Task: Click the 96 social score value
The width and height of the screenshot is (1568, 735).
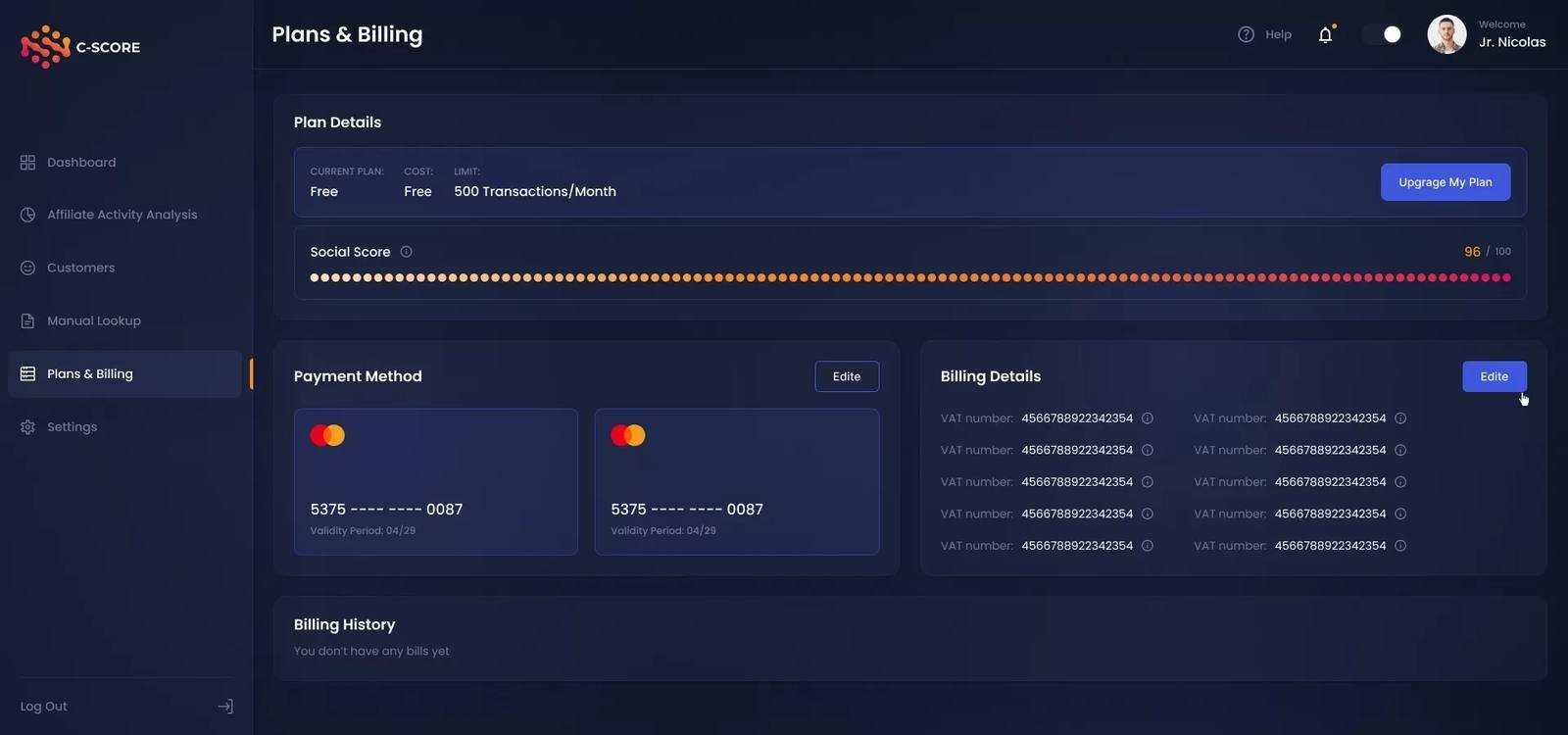Action: [x=1472, y=252]
